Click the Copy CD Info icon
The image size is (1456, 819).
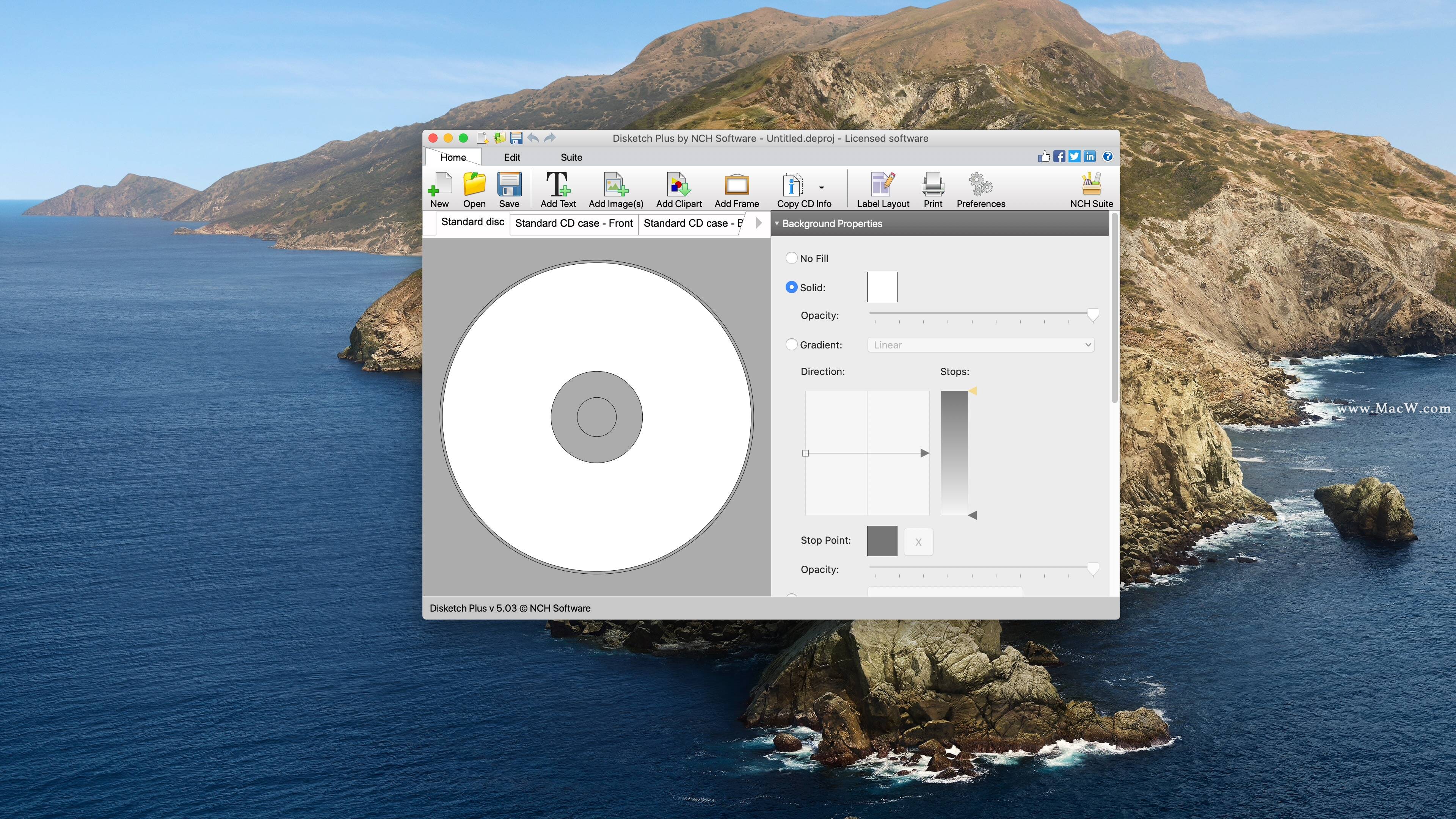[x=792, y=185]
